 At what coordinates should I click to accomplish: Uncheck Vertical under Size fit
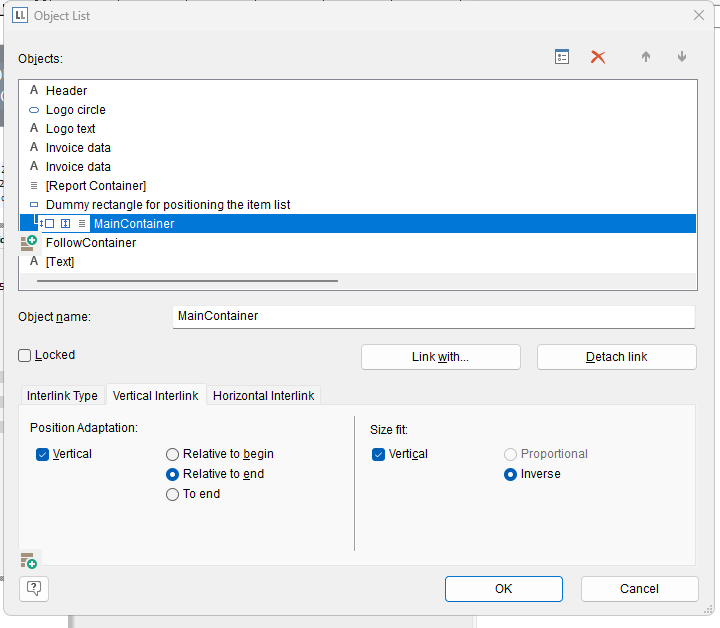click(x=378, y=454)
